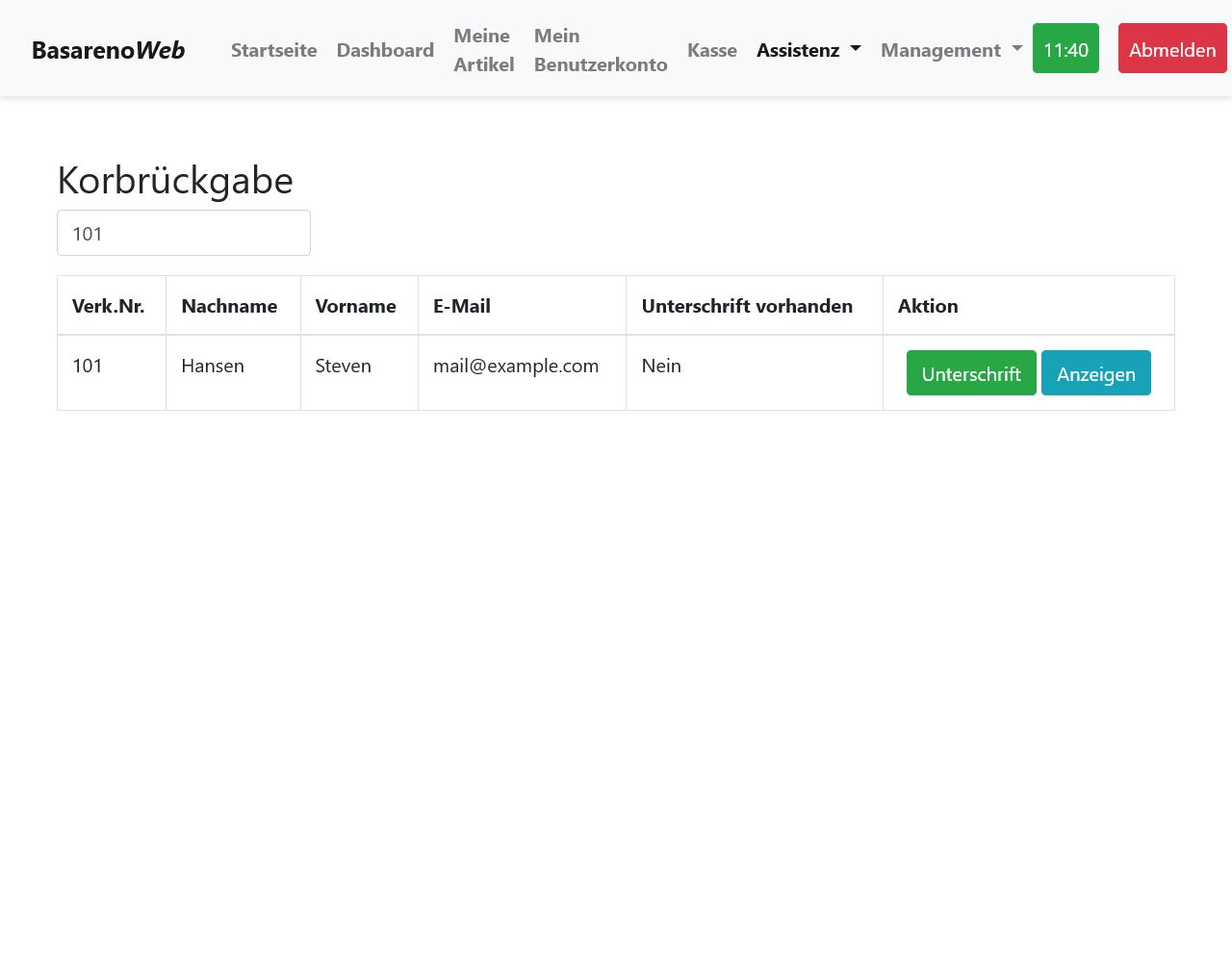Click the Nachname column header
Viewport: 1232px width, 962px height.
[x=229, y=306]
